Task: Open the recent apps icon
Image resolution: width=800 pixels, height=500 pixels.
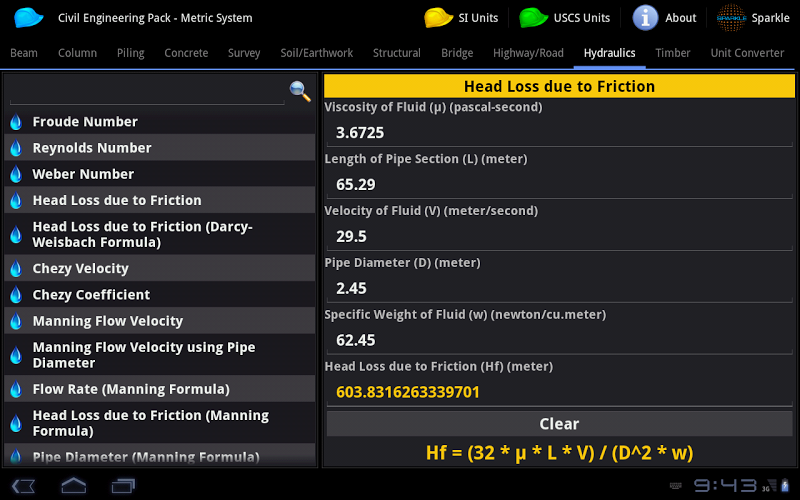Action: click(123, 486)
